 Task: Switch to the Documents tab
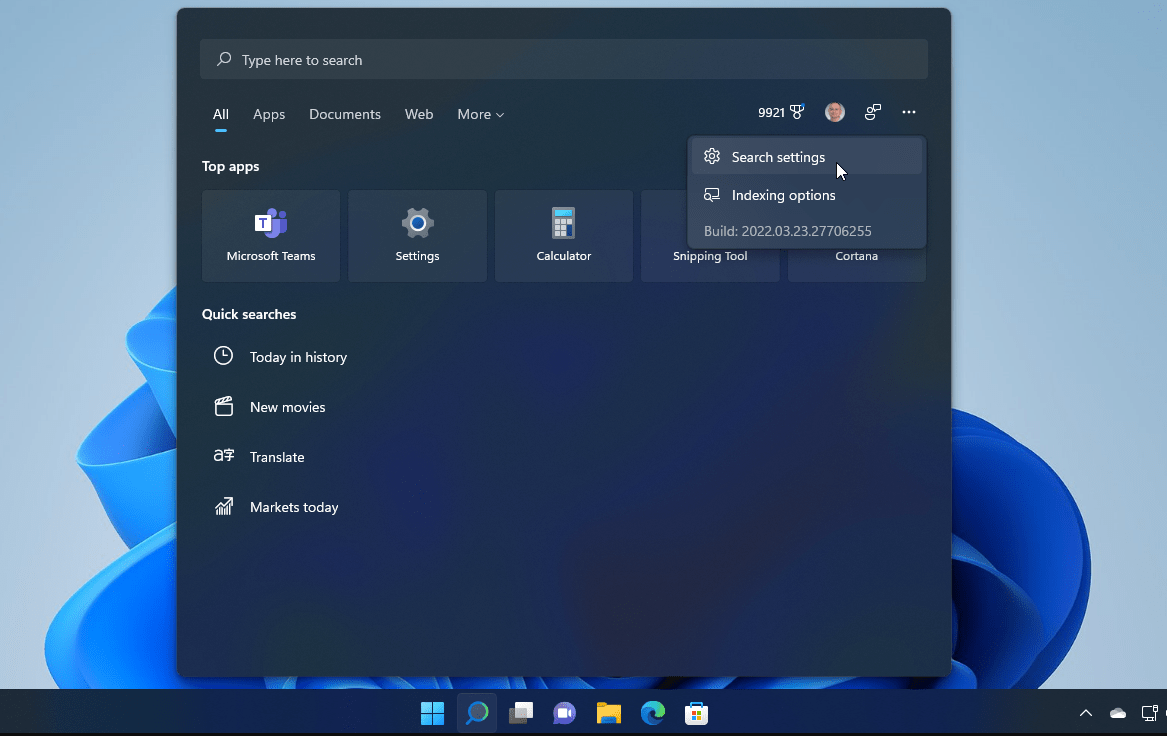(x=345, y=115)
